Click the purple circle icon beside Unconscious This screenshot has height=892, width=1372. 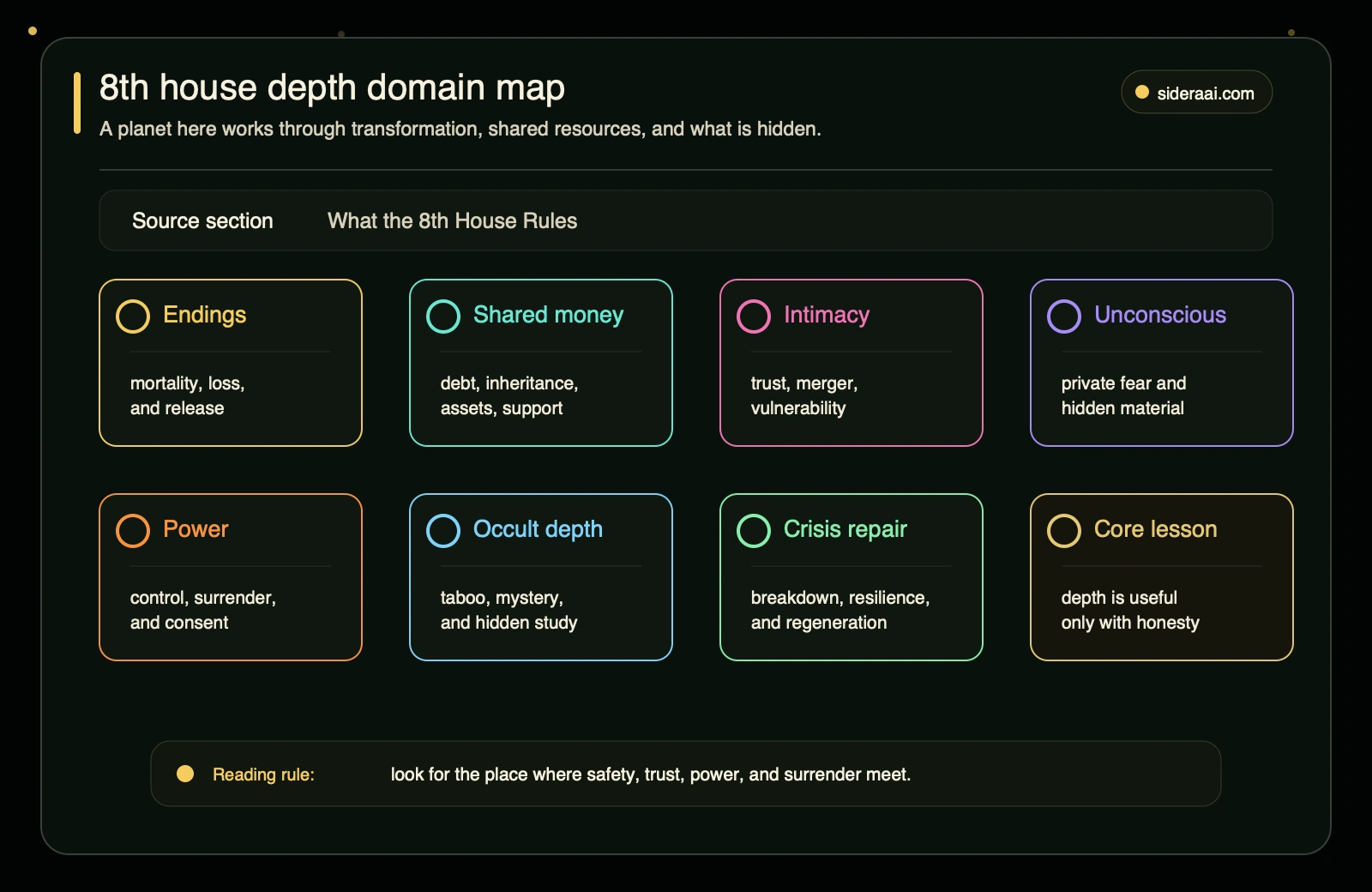pos(1064,316)
